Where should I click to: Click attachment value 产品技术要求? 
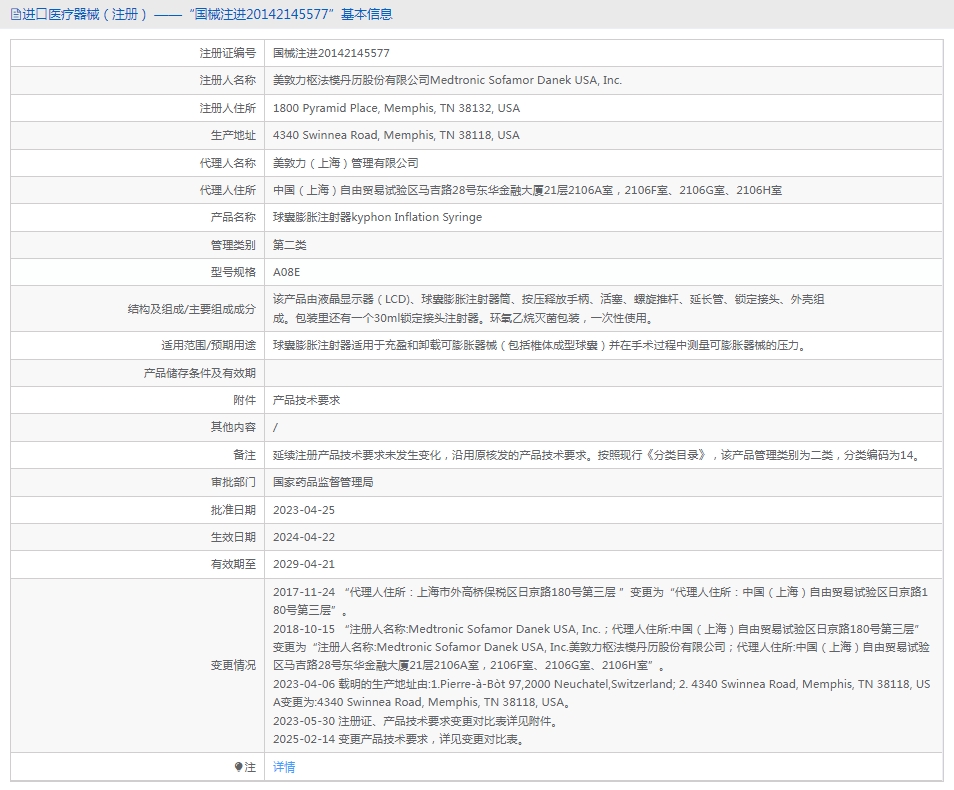(306, 400)
